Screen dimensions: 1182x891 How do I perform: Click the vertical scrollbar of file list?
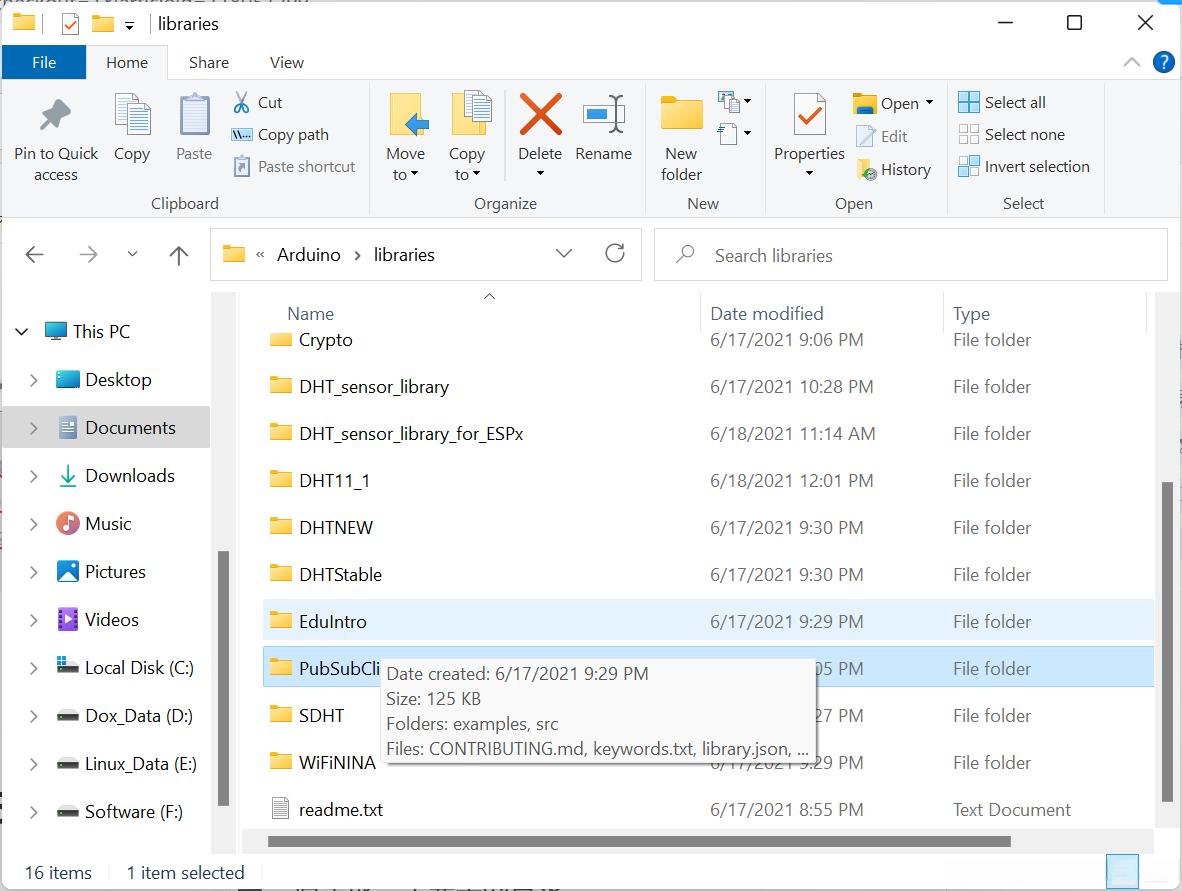point(1167,641)
